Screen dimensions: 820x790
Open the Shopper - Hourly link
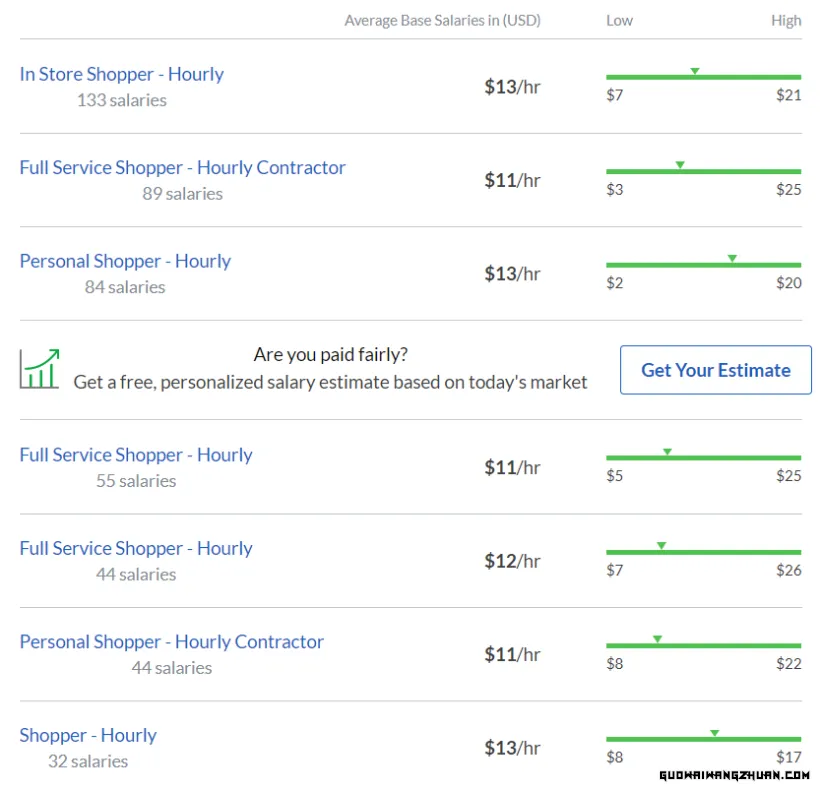88,736
